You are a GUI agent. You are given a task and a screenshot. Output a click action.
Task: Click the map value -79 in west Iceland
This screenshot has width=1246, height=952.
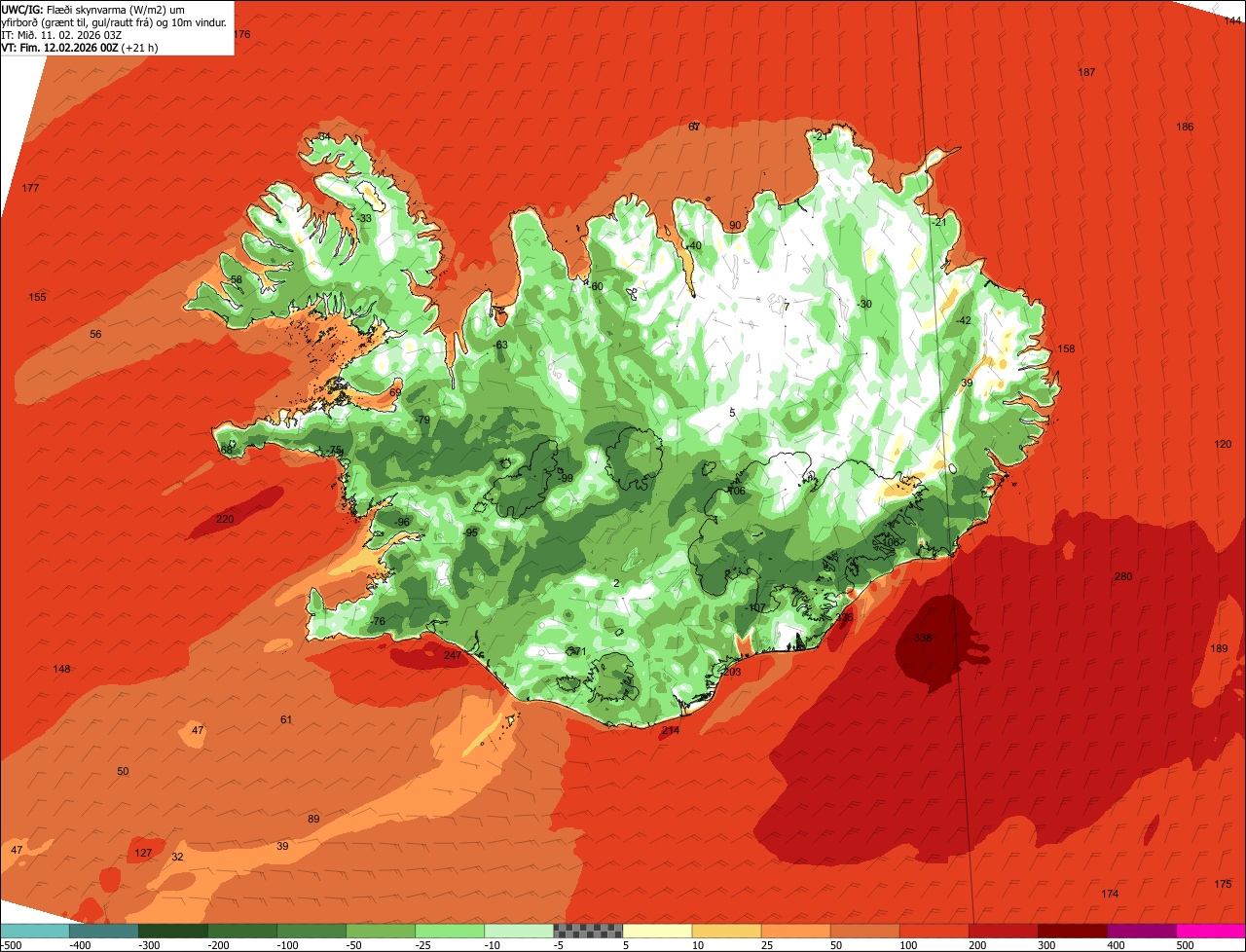422,420
